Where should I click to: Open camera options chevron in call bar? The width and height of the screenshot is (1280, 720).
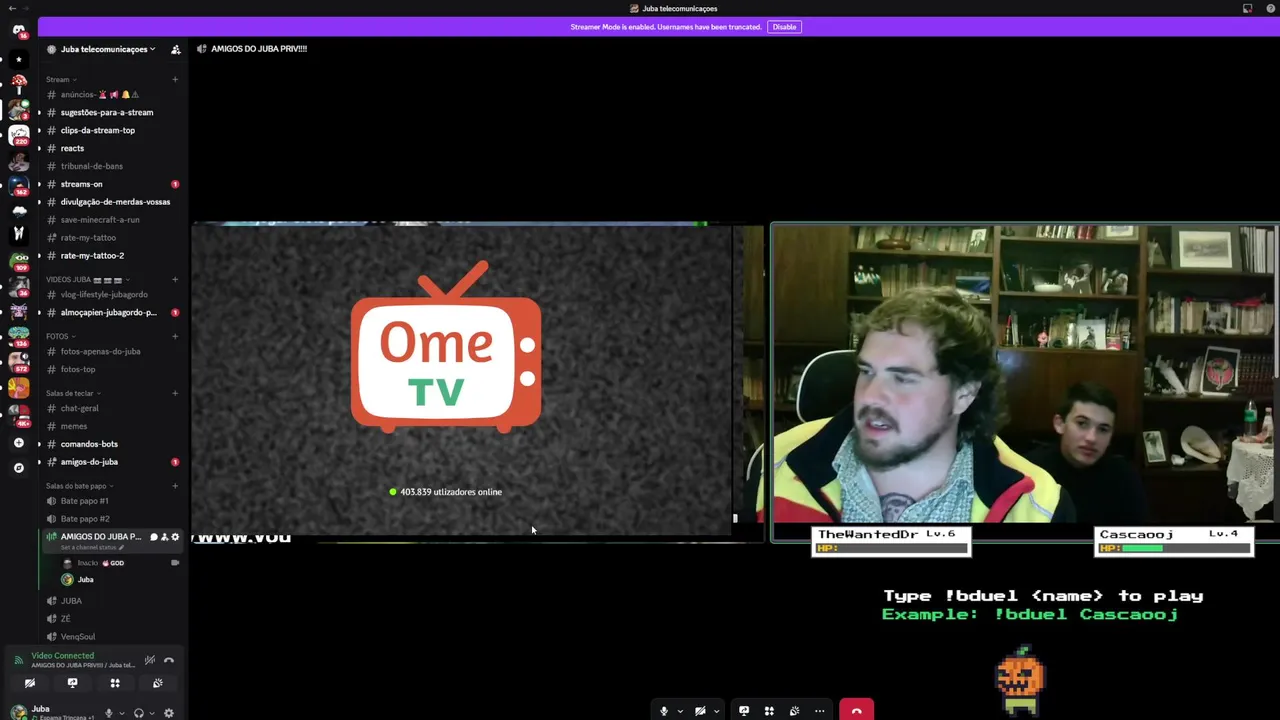coord(716,712)
